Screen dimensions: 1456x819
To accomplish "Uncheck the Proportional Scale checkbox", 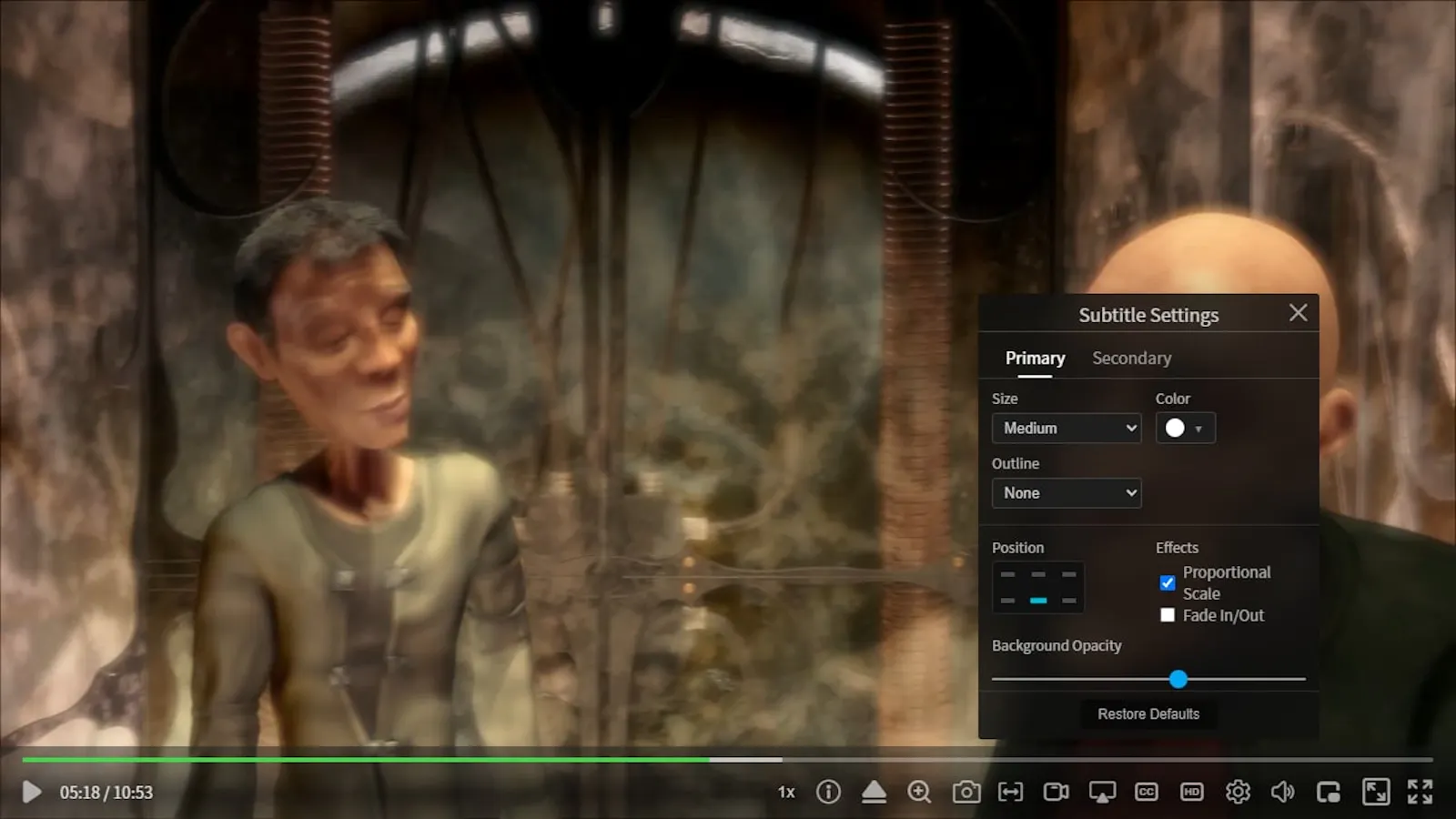I will 1168,582.
